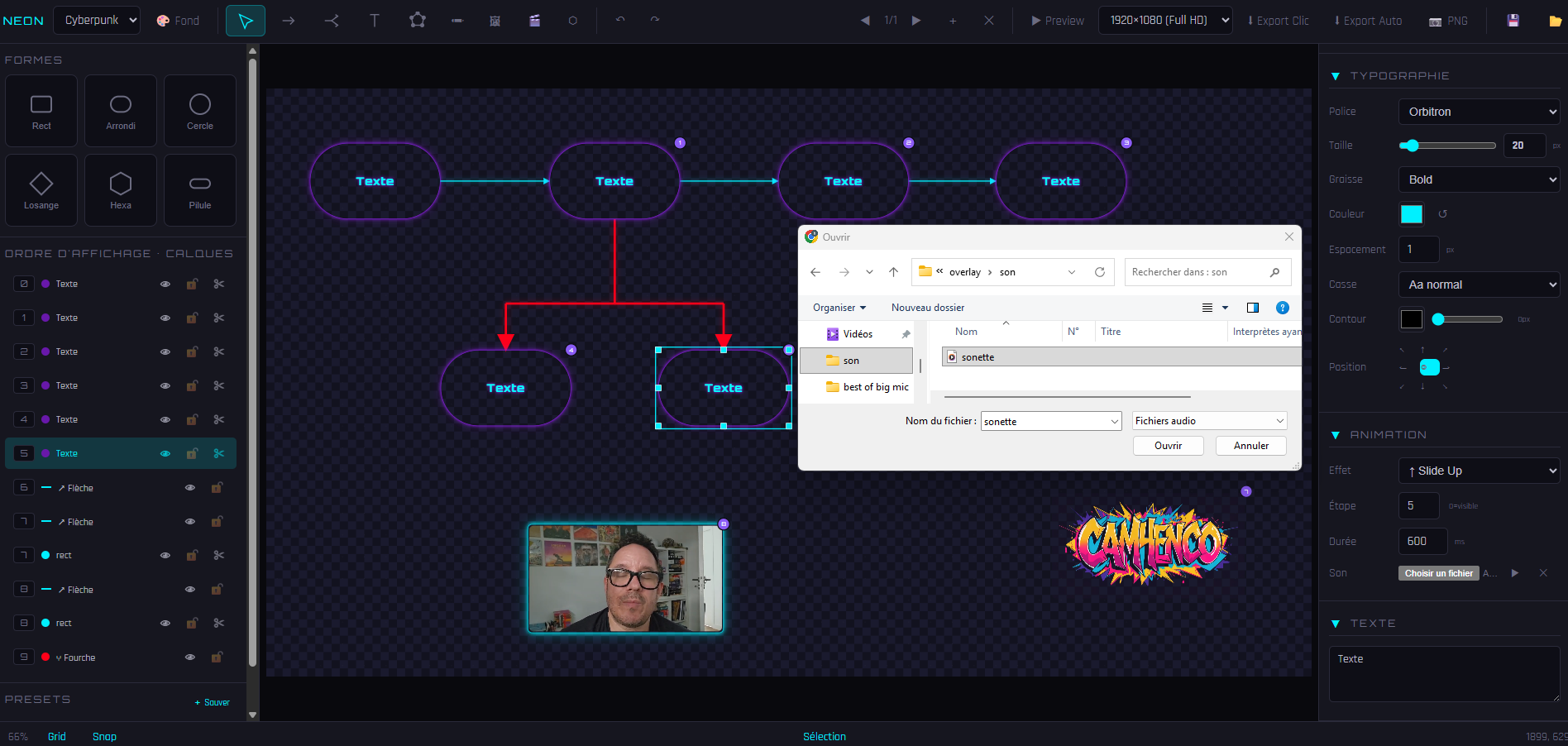
Task: Select the fork connector tool
Action: [x=332, y=21]
